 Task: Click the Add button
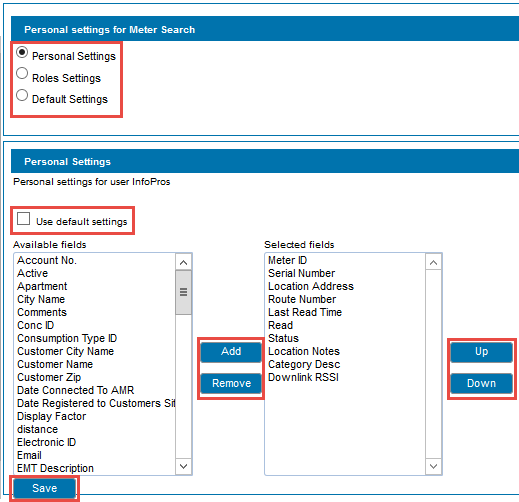(231, 352)
